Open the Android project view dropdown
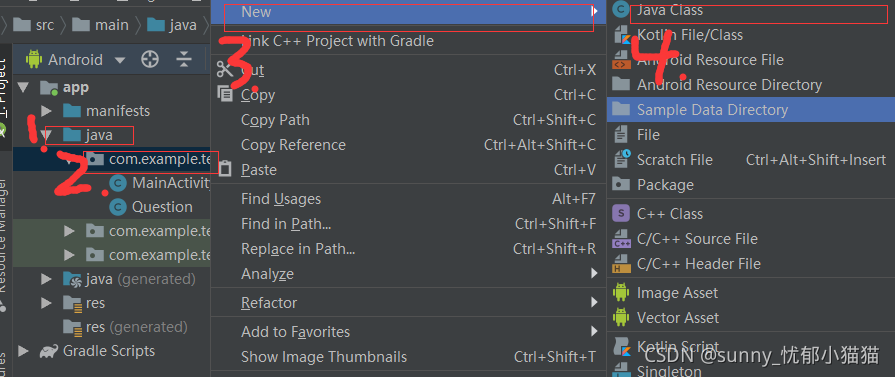Image resolution: width=895 pixels, height=377 pixels. [75, 60]
